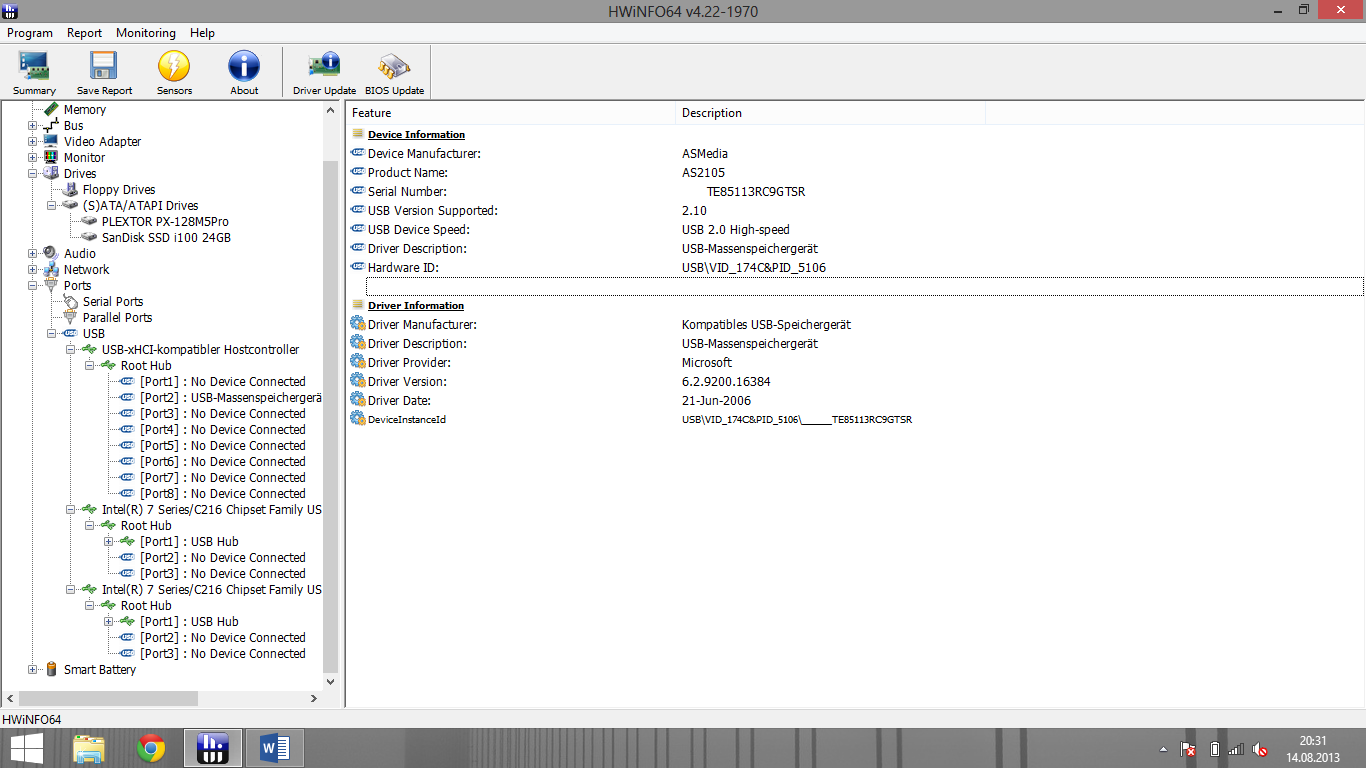
Task: Open the Help menu
Action: coord(202,33)
